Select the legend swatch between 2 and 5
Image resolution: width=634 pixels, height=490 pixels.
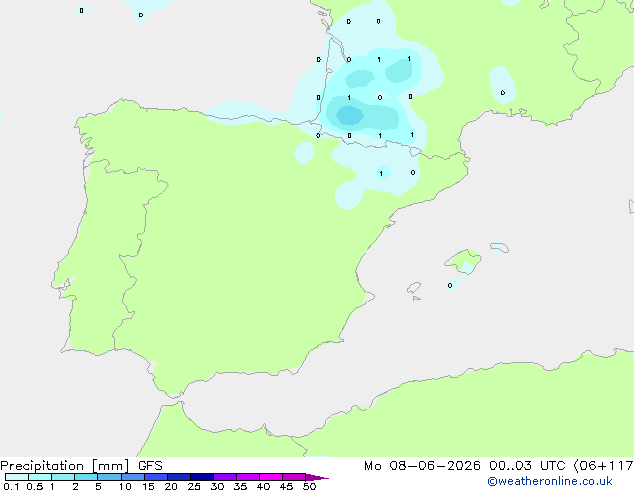point(86,477)
